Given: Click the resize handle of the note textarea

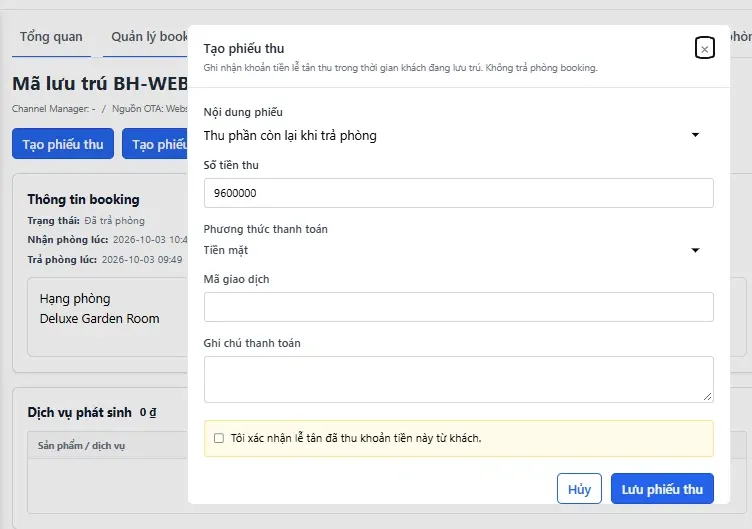Looking at the screenshot, I should (x=707, y=397).
